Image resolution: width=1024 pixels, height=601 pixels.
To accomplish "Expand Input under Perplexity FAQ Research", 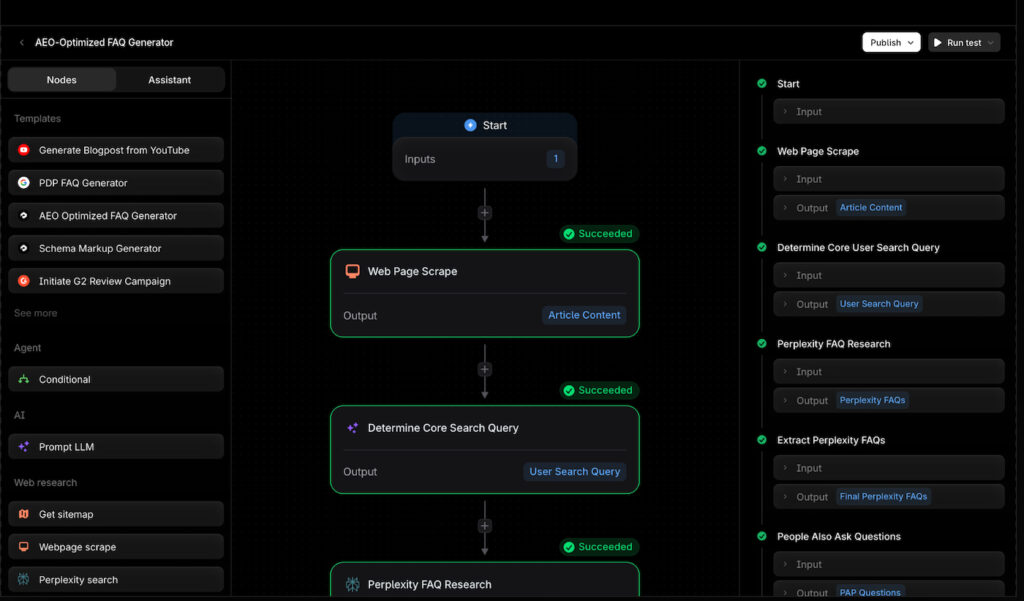I will tap(889, 372).
